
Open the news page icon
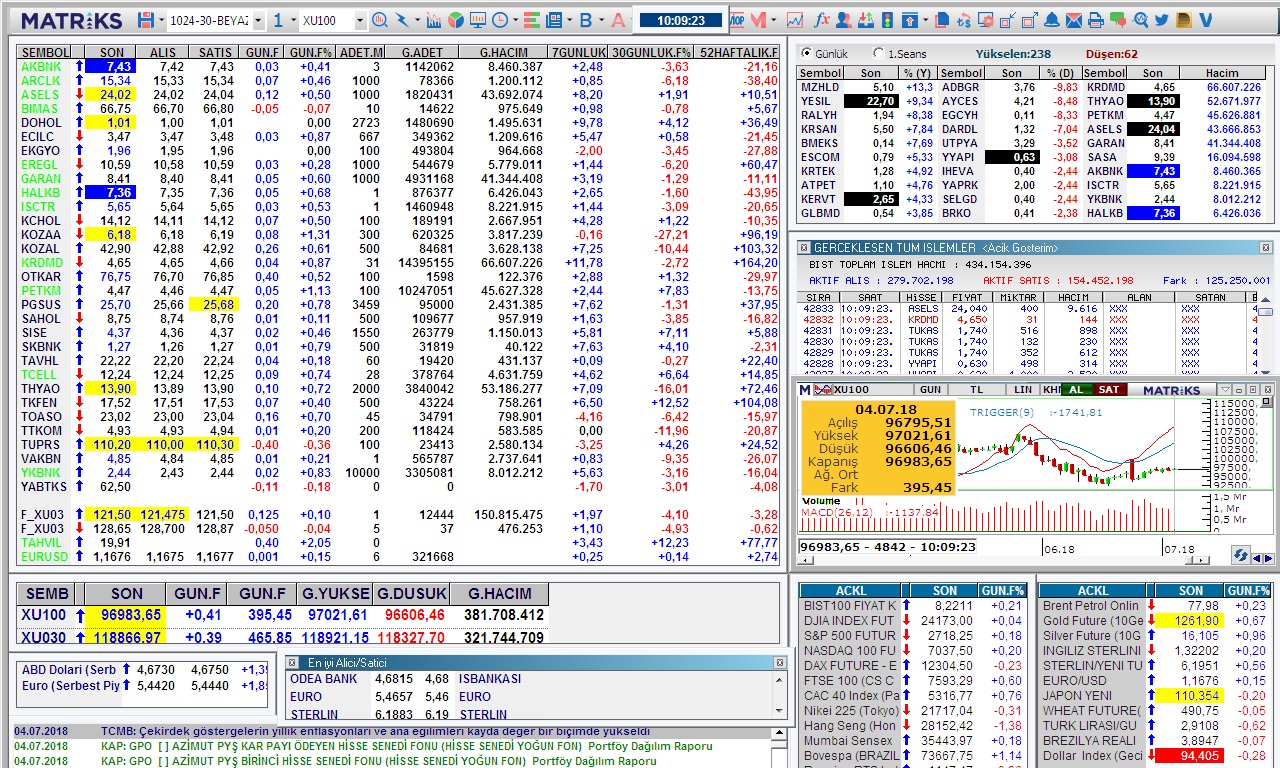553,20
